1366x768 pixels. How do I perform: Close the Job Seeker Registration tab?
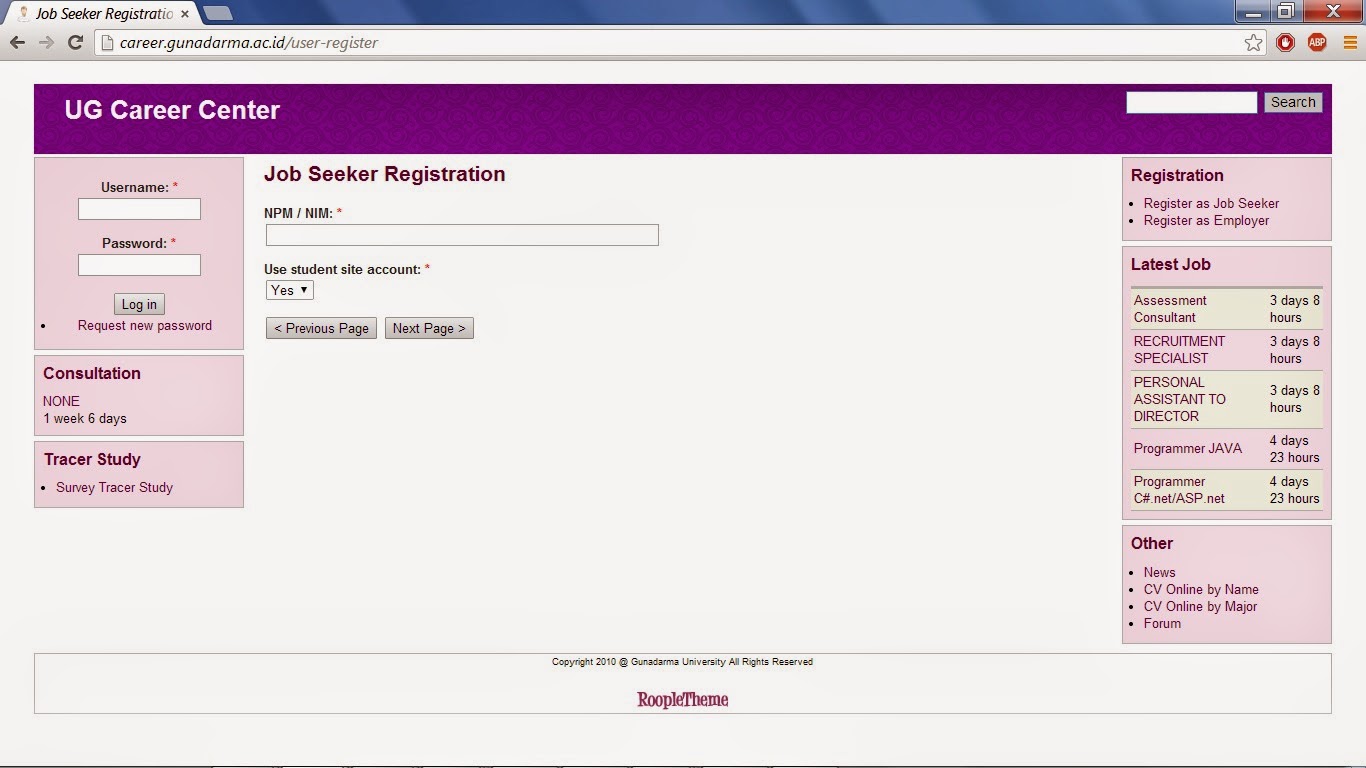tap(185, 14)
